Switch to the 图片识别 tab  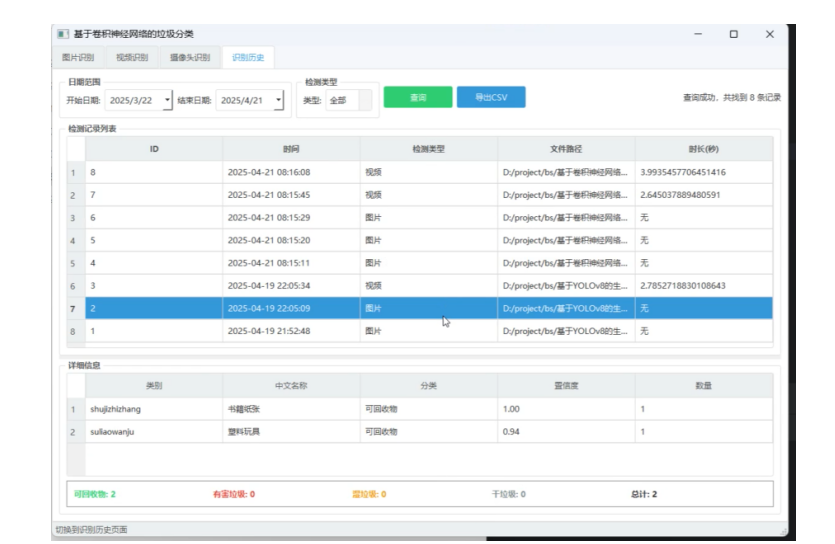pyautogui.click(x=78, y=57)
